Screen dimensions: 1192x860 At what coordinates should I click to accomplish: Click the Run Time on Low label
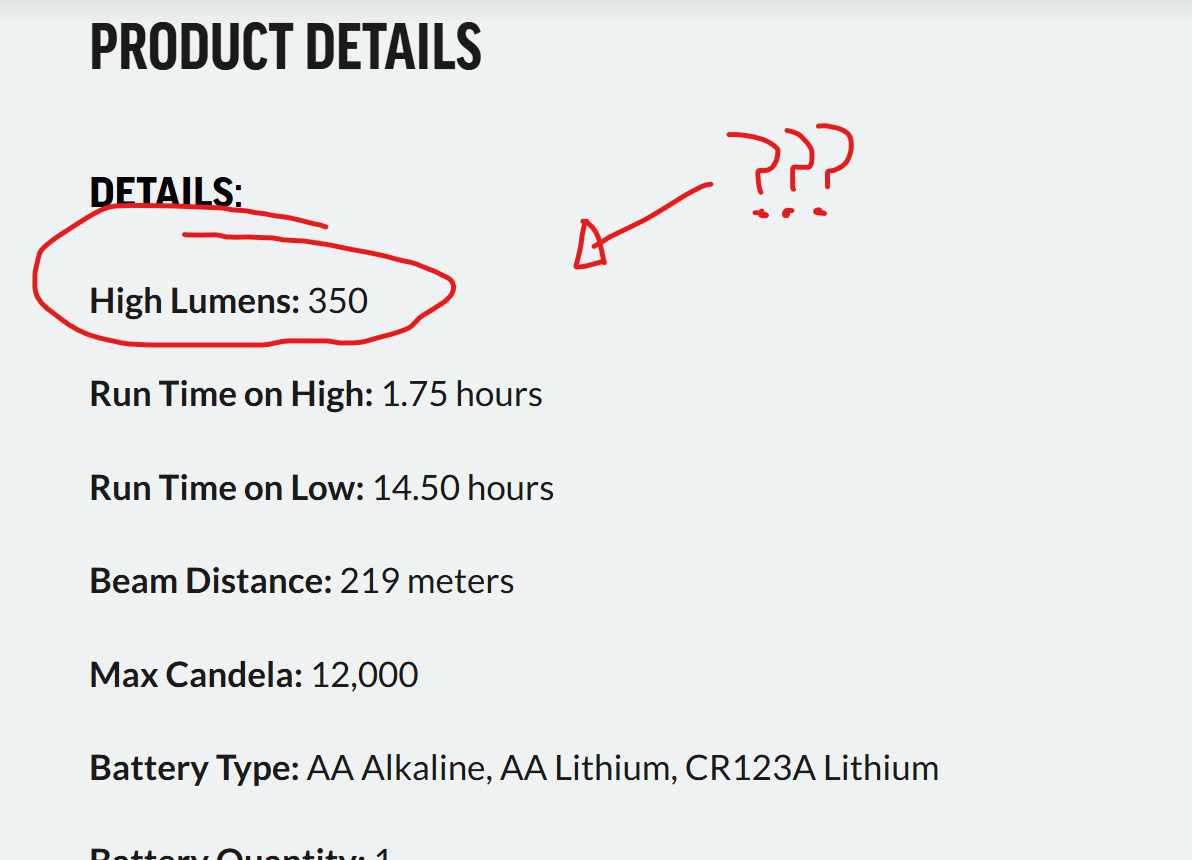pos(227,488)
